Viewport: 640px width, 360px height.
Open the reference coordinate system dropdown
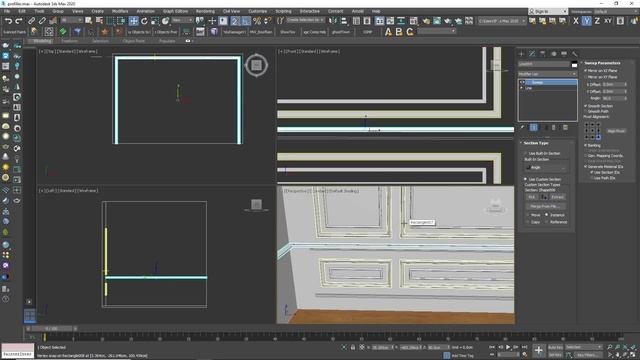click(182, 20)
